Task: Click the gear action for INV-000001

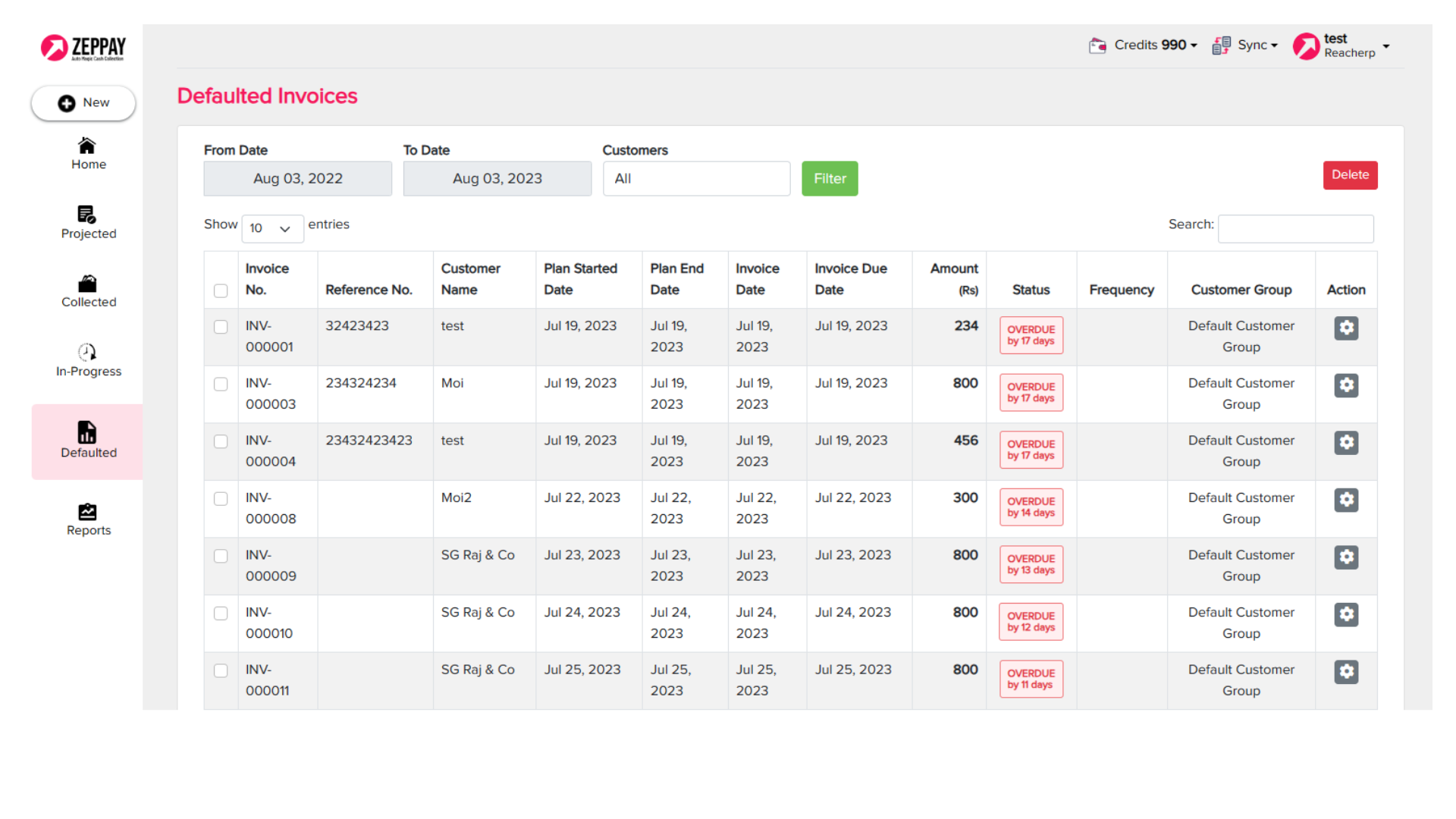Action: click(1346, 328)
